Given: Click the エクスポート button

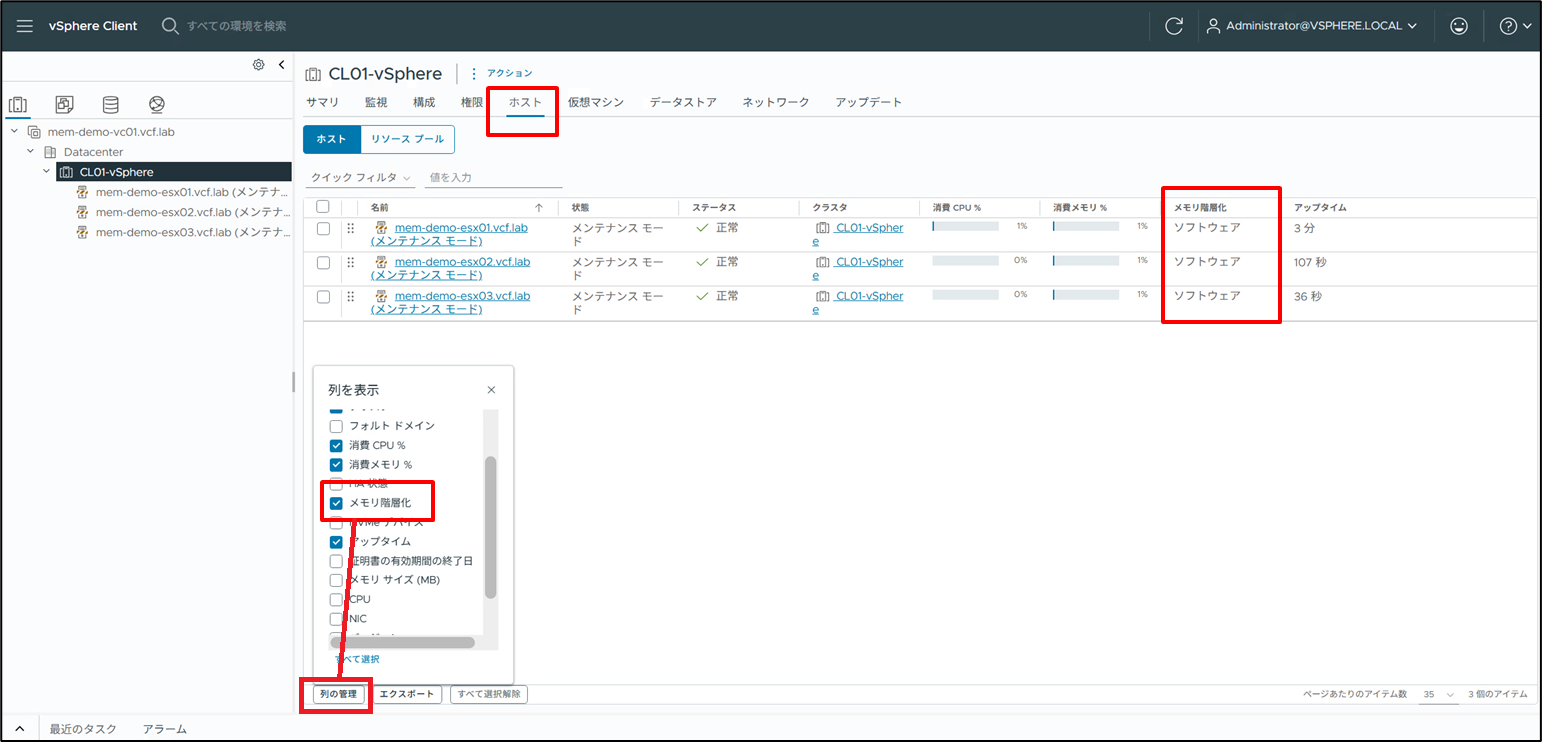Looking at the screenshot, I should [x=407, y=694].
